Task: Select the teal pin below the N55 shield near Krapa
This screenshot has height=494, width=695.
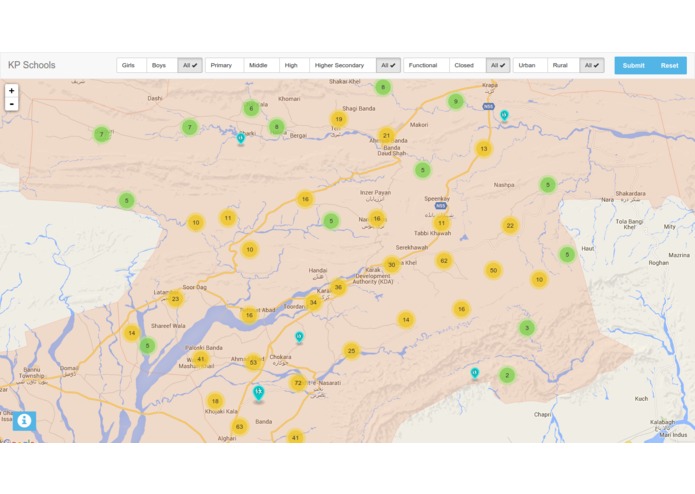Action: pos(504,116)
